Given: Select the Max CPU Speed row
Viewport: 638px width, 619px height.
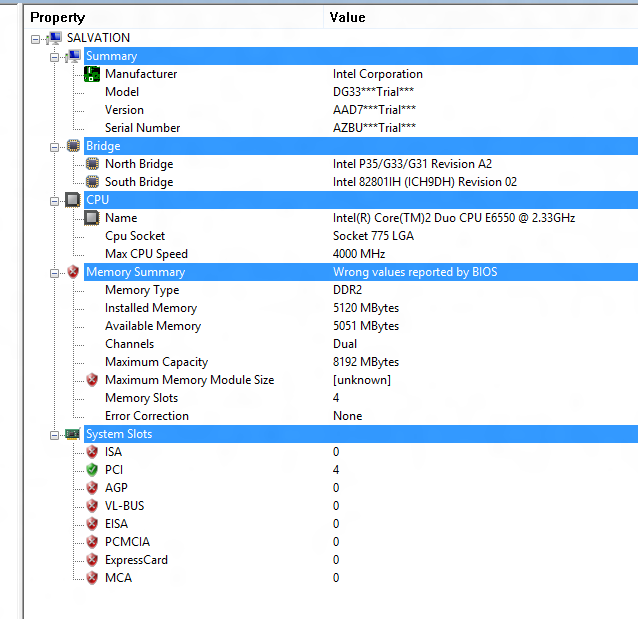Looking at the screenshot, I should (x=361, y=254).
